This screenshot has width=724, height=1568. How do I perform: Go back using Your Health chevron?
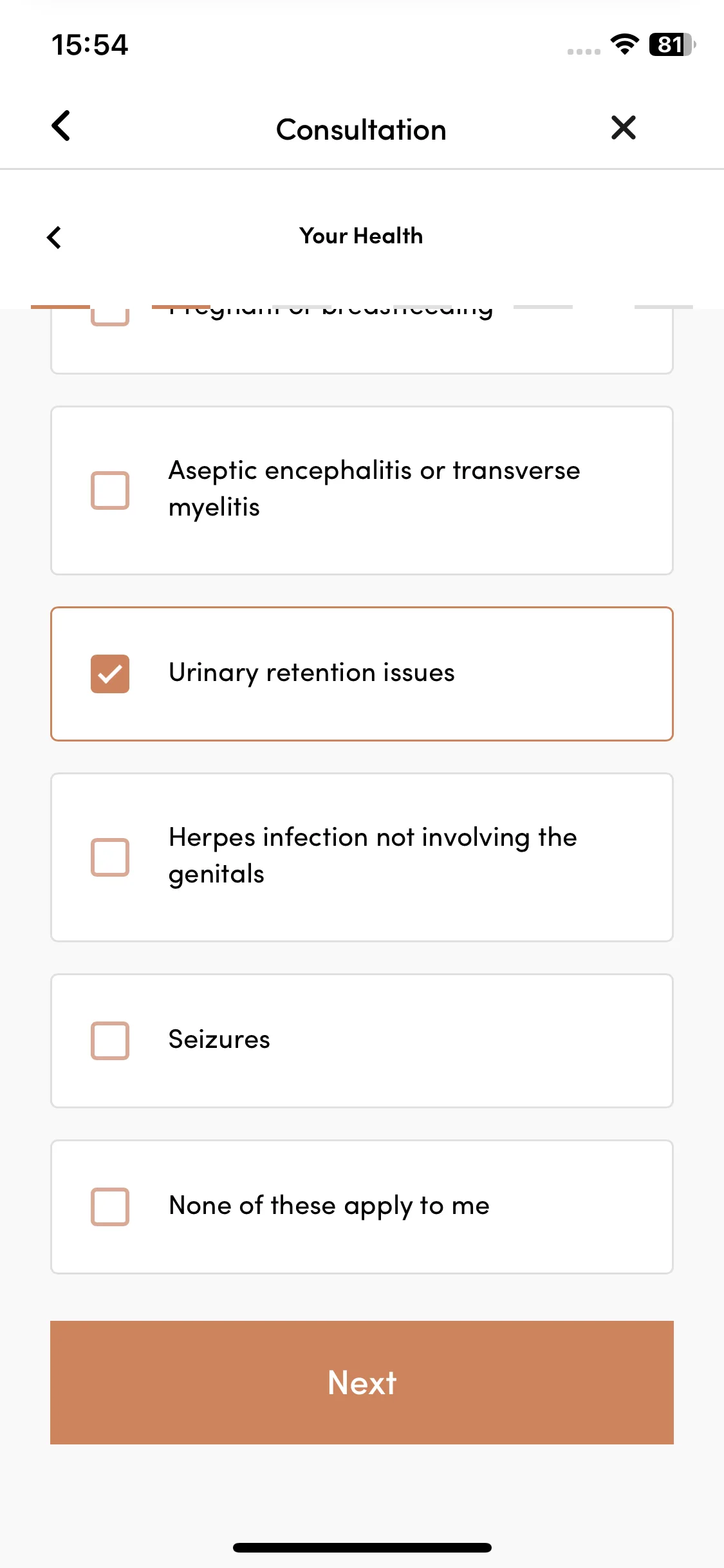(x=54, y=237)
